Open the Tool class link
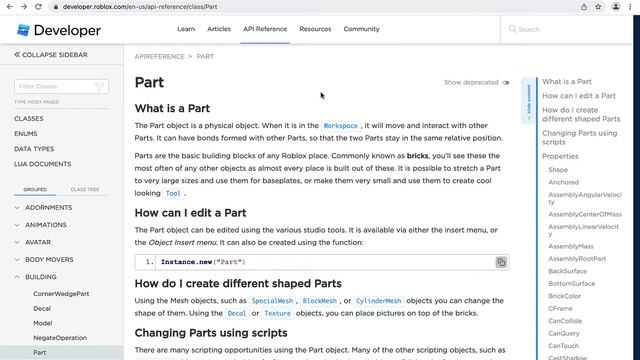Screen dimensions: 640x360 [173, 193]
